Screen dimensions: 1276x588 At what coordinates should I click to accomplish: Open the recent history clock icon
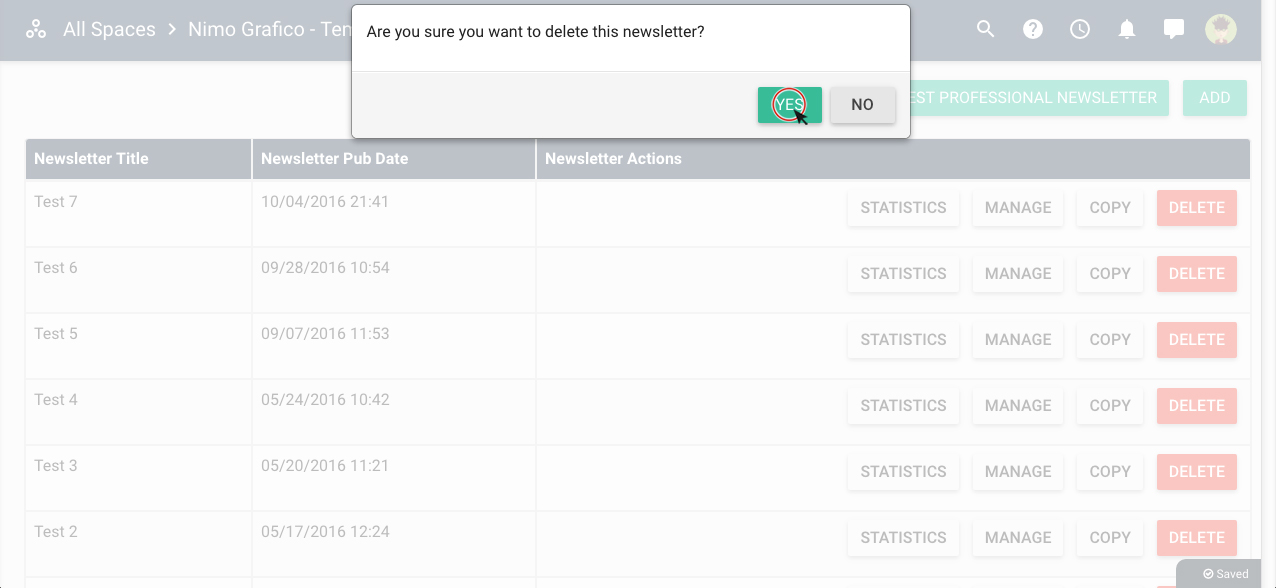click(x=1080, y=29)
